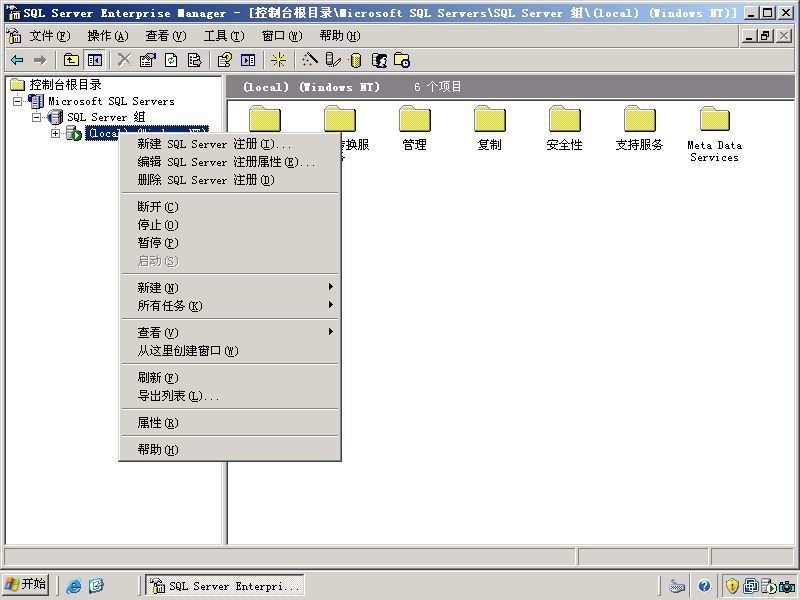Open the 工具(T) menu
This screenshot has height=600, width=800.
coord(224,36)
